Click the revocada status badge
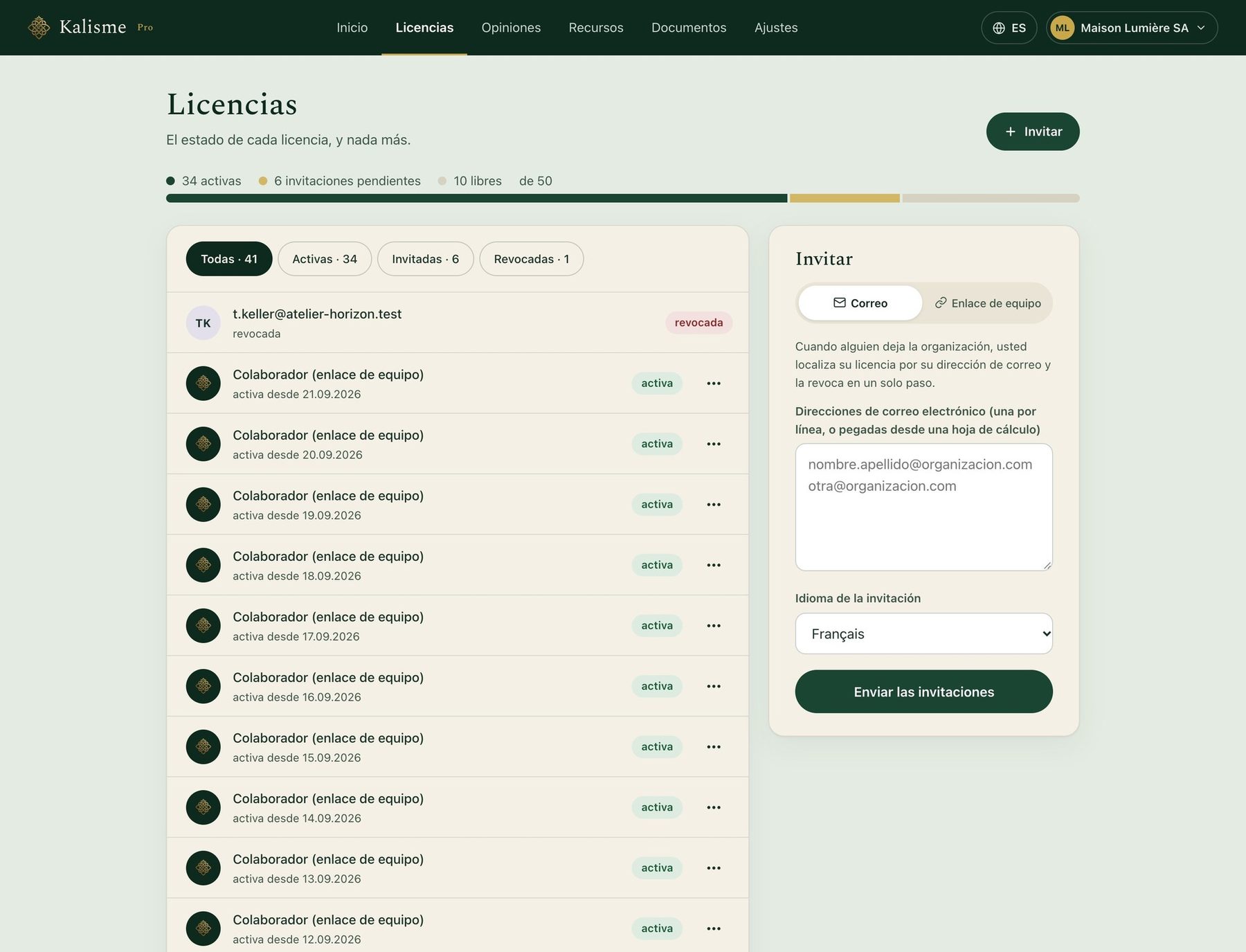Screen dimensions: 1246x952 [x=698, y=323]
